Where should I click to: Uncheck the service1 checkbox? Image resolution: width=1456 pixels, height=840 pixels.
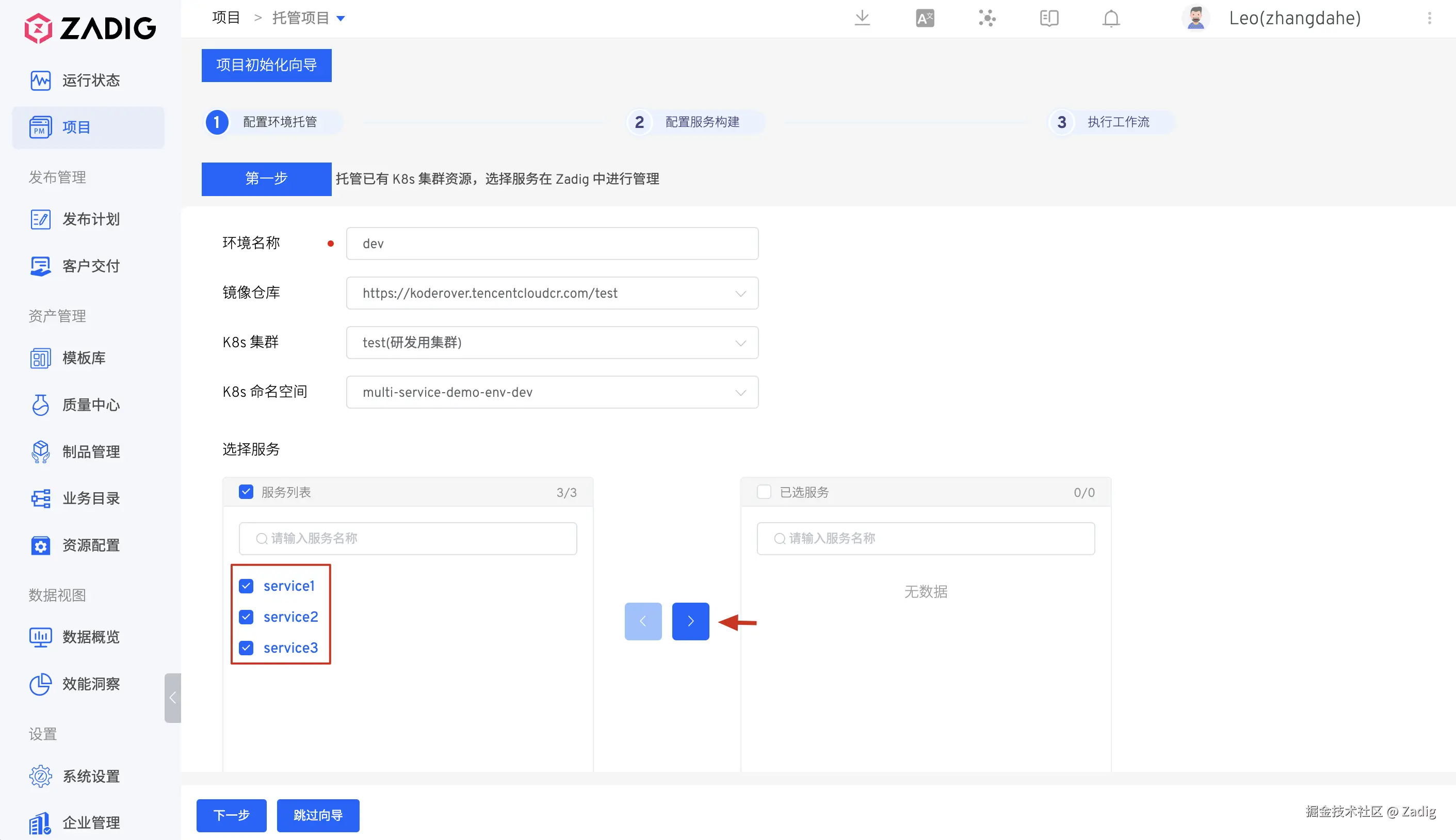point(246,586)
